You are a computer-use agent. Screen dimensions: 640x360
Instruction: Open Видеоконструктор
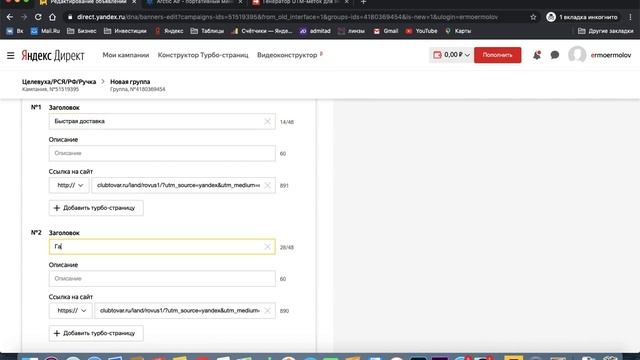[x=287, y=55]
